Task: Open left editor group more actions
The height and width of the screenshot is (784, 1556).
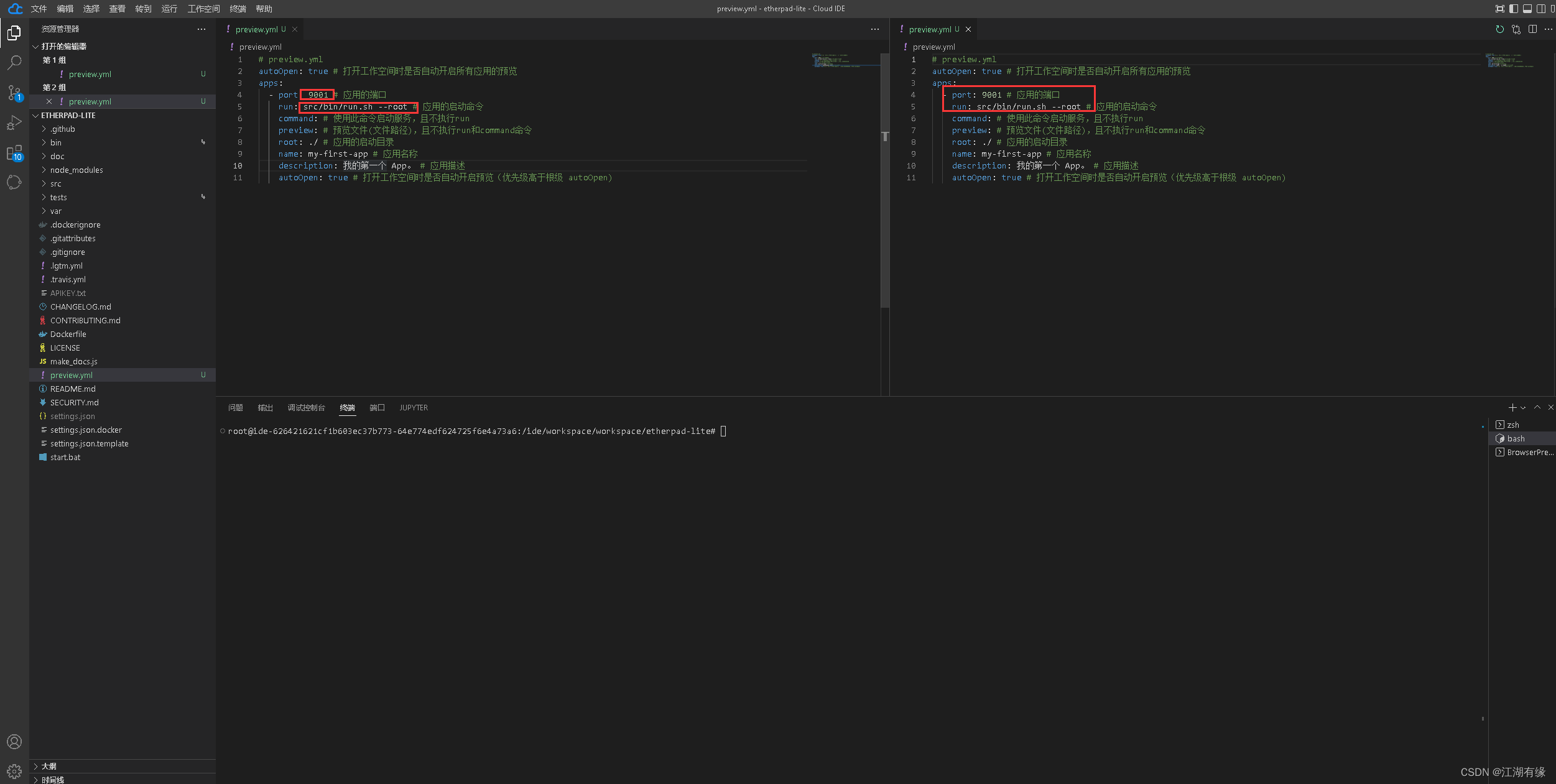Action: 874,29
